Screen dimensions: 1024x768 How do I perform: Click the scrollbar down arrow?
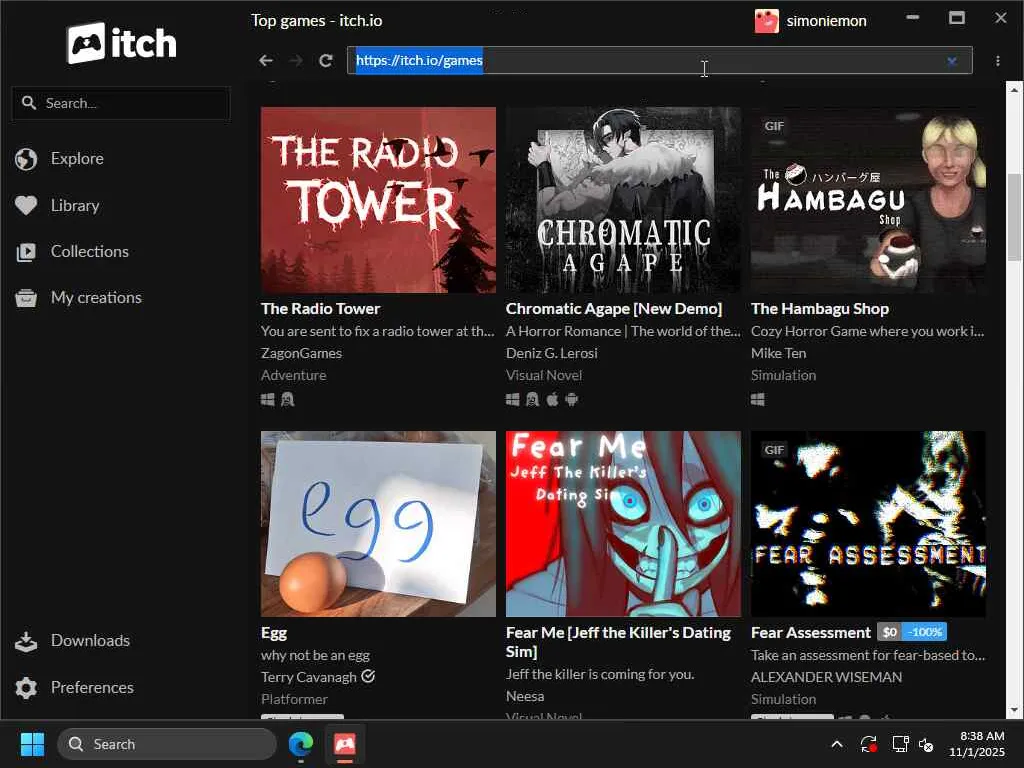click(1014, 709)
